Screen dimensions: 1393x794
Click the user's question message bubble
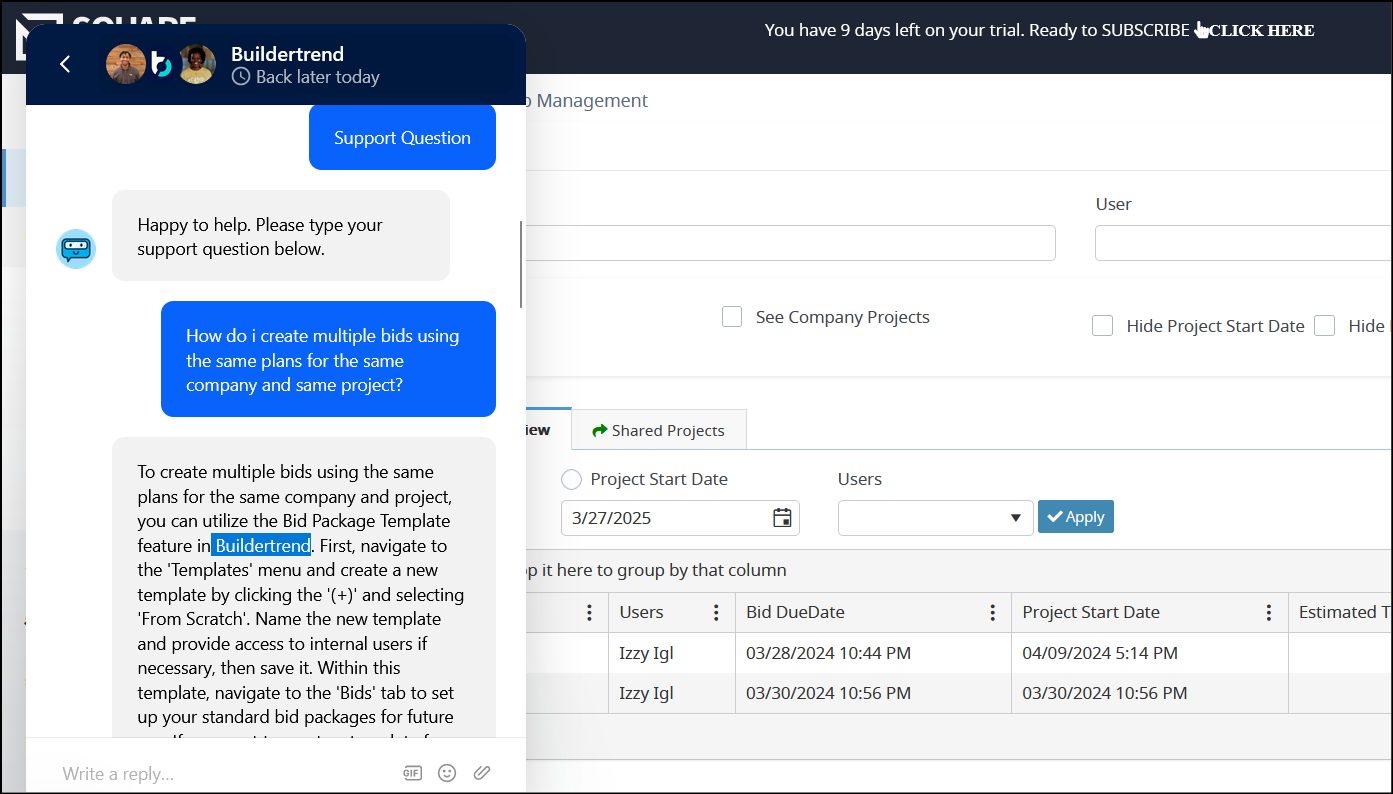[328, 359]
